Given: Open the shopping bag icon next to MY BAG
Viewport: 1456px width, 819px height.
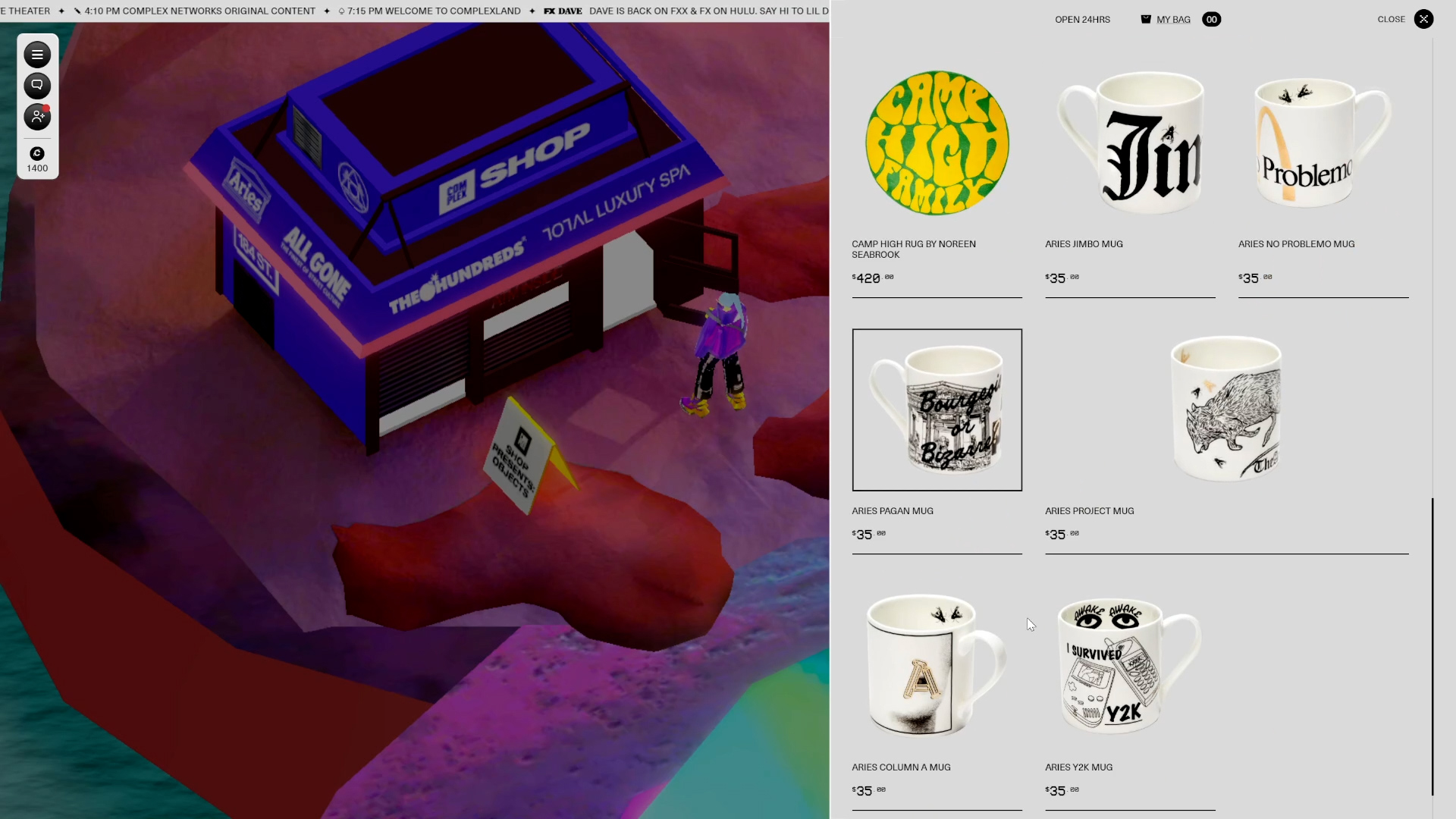Looking at the screenshot, I should click(1146, 19).
